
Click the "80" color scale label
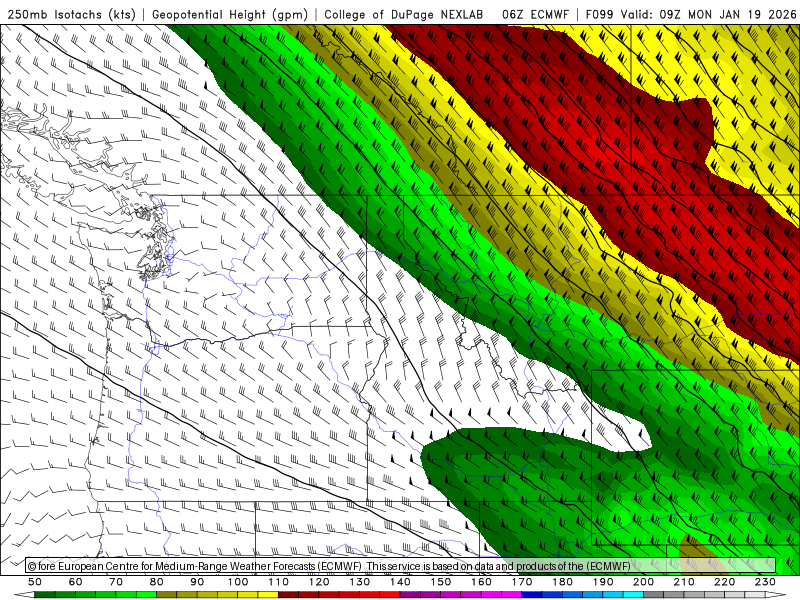(x=157, y=582)
